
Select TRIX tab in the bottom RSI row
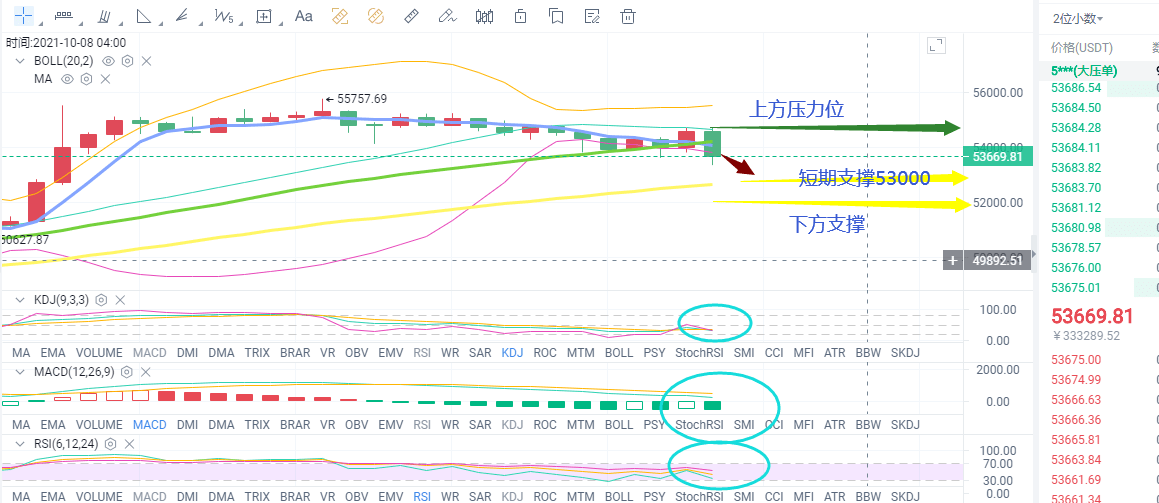pos(257,496)
